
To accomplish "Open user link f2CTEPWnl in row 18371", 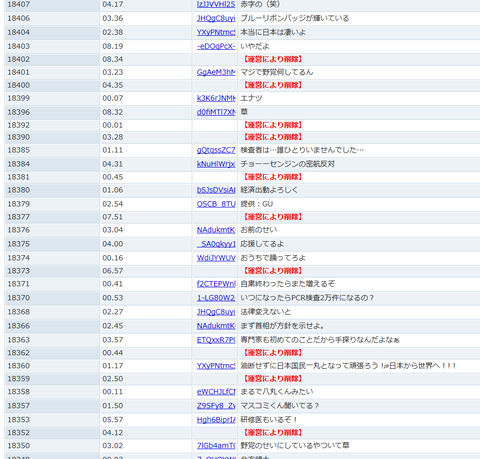I will (216, 284).
